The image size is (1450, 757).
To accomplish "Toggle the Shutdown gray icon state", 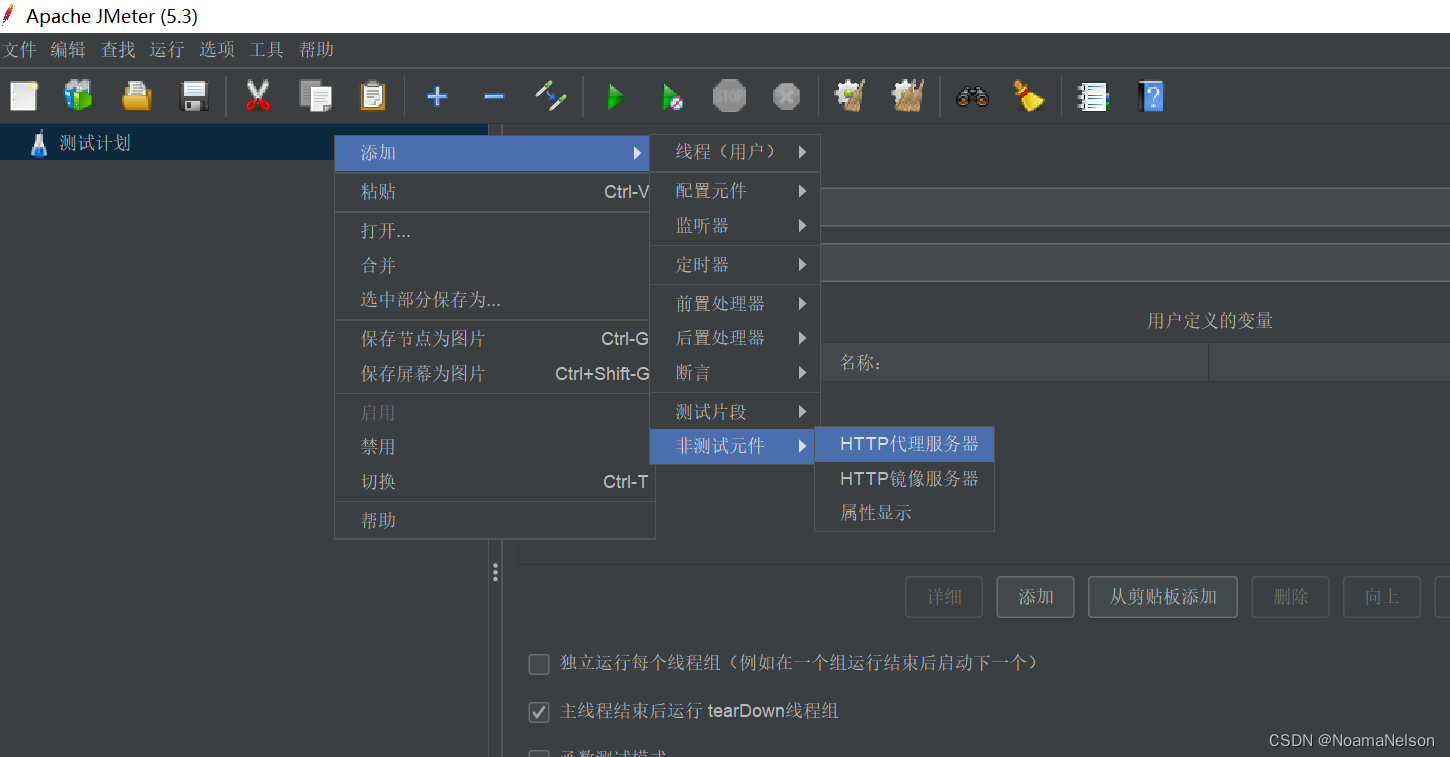I will pos(786,95).
